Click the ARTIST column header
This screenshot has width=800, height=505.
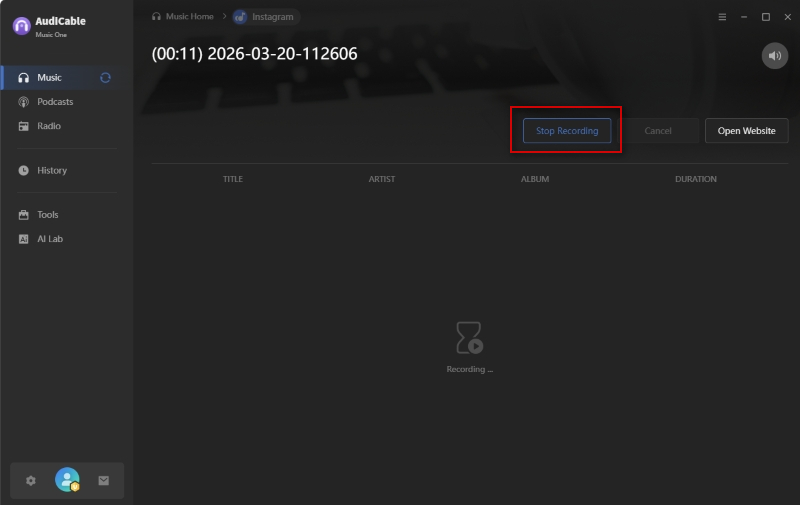[382, 179]
